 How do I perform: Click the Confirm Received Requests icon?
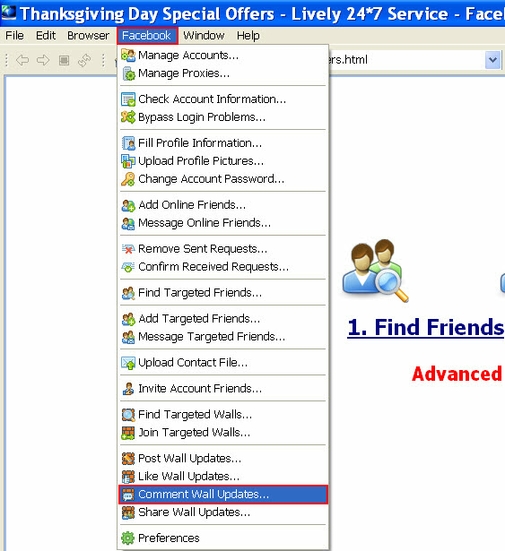pos(128,267)
